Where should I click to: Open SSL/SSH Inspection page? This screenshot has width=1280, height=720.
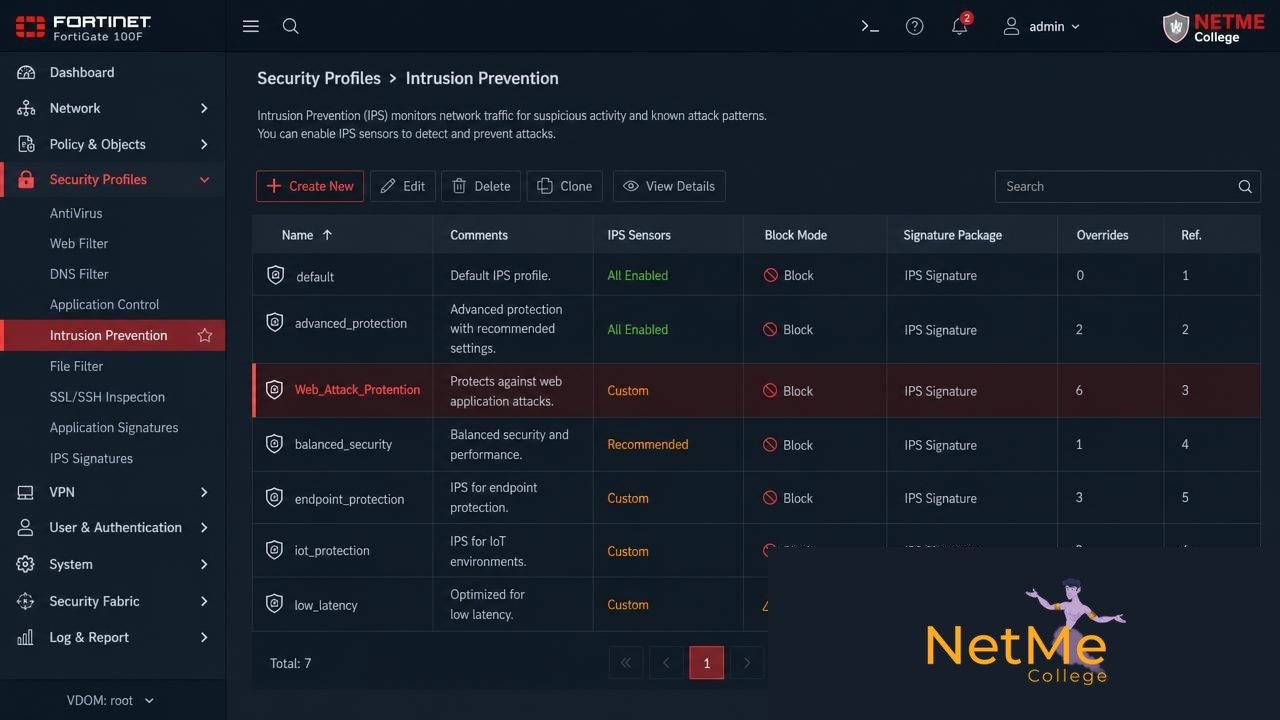point(107,397)
